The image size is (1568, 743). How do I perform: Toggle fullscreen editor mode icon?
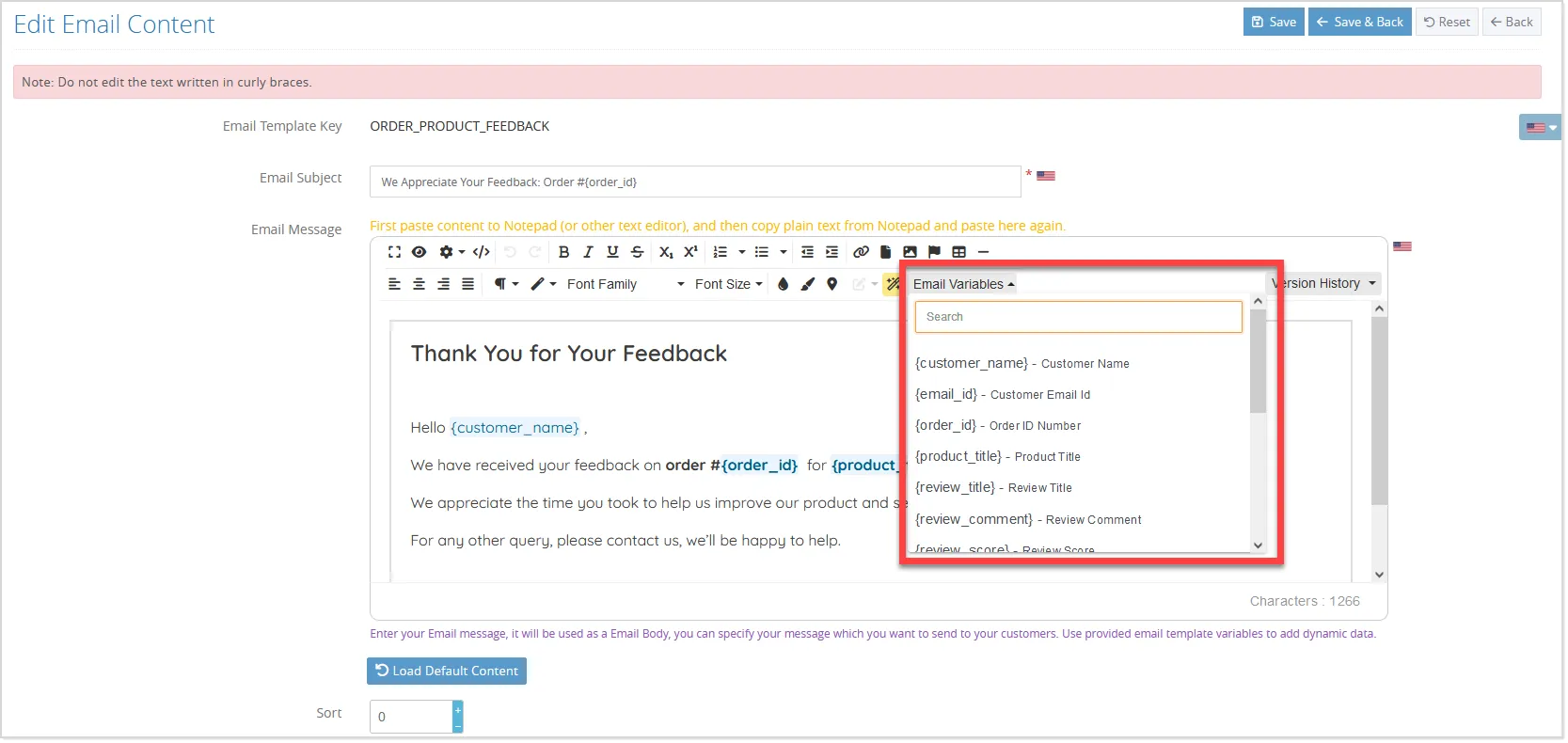394,252
